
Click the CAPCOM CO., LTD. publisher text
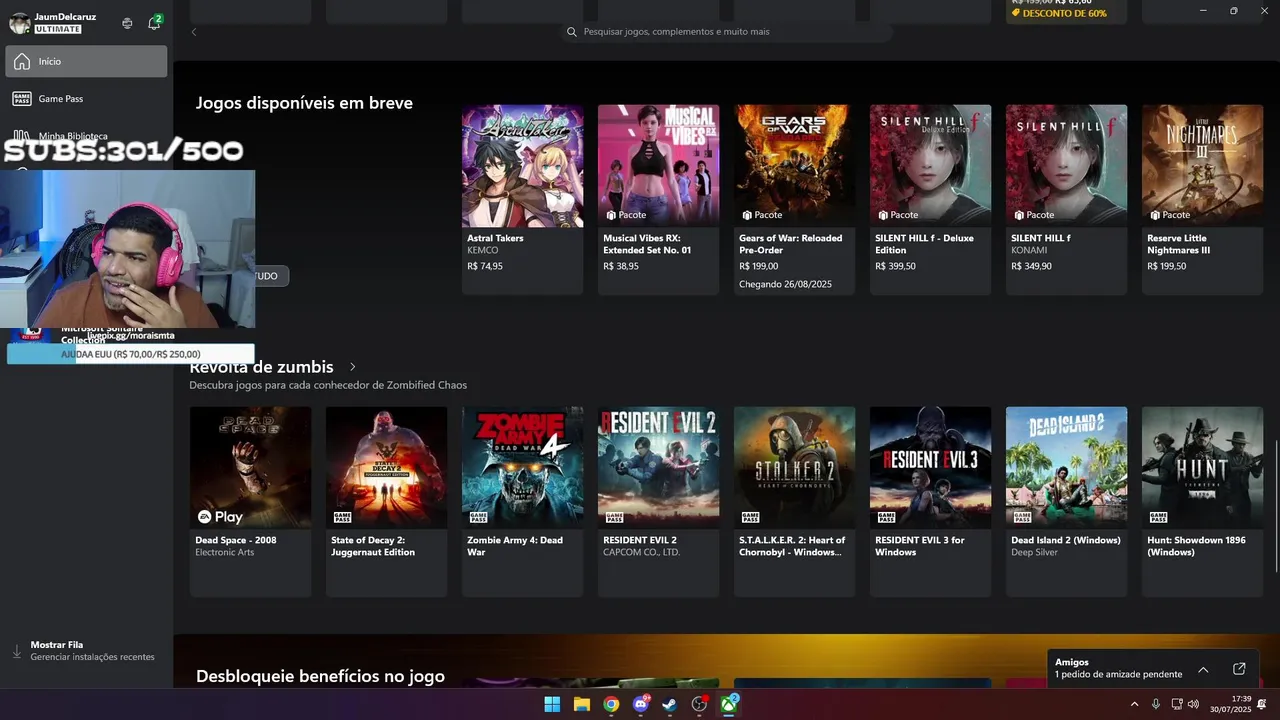click(x=641, y=552)
